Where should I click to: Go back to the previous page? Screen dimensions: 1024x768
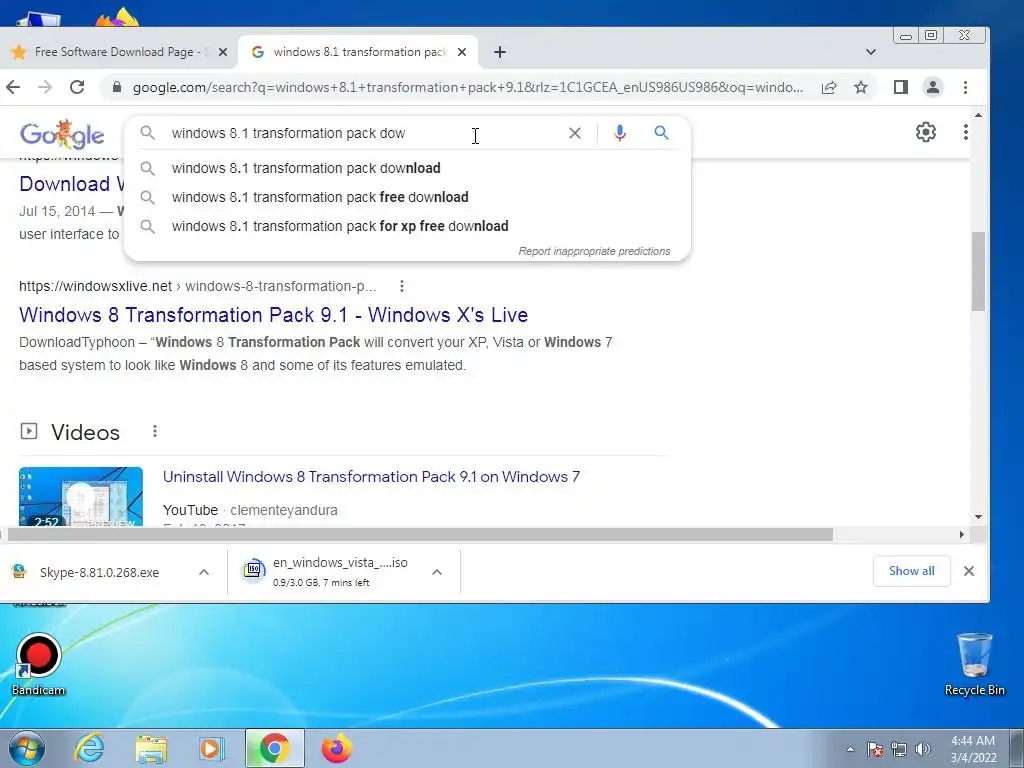(13, 87)
